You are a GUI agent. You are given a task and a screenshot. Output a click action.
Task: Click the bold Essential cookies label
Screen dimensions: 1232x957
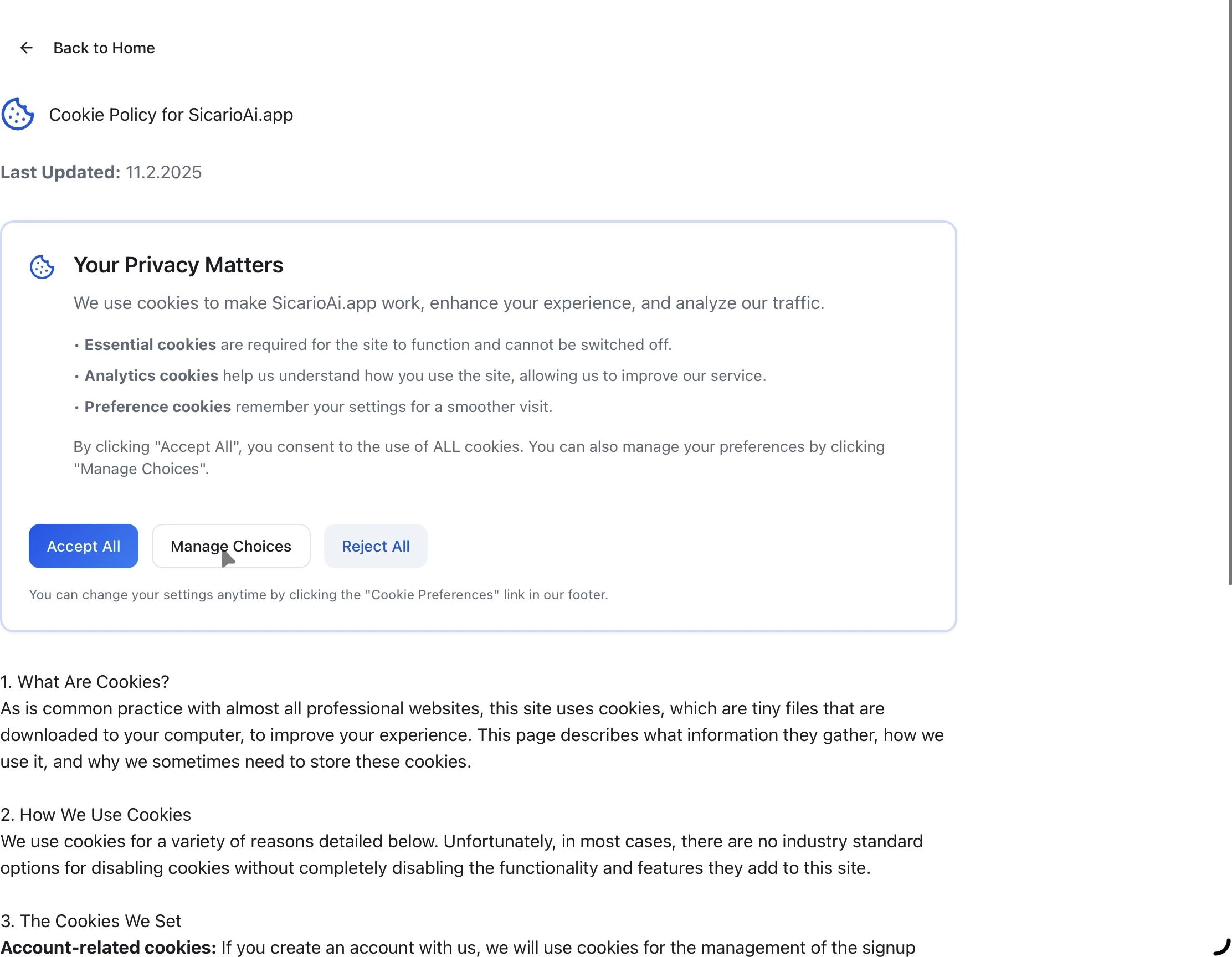(x=150, y=344)
